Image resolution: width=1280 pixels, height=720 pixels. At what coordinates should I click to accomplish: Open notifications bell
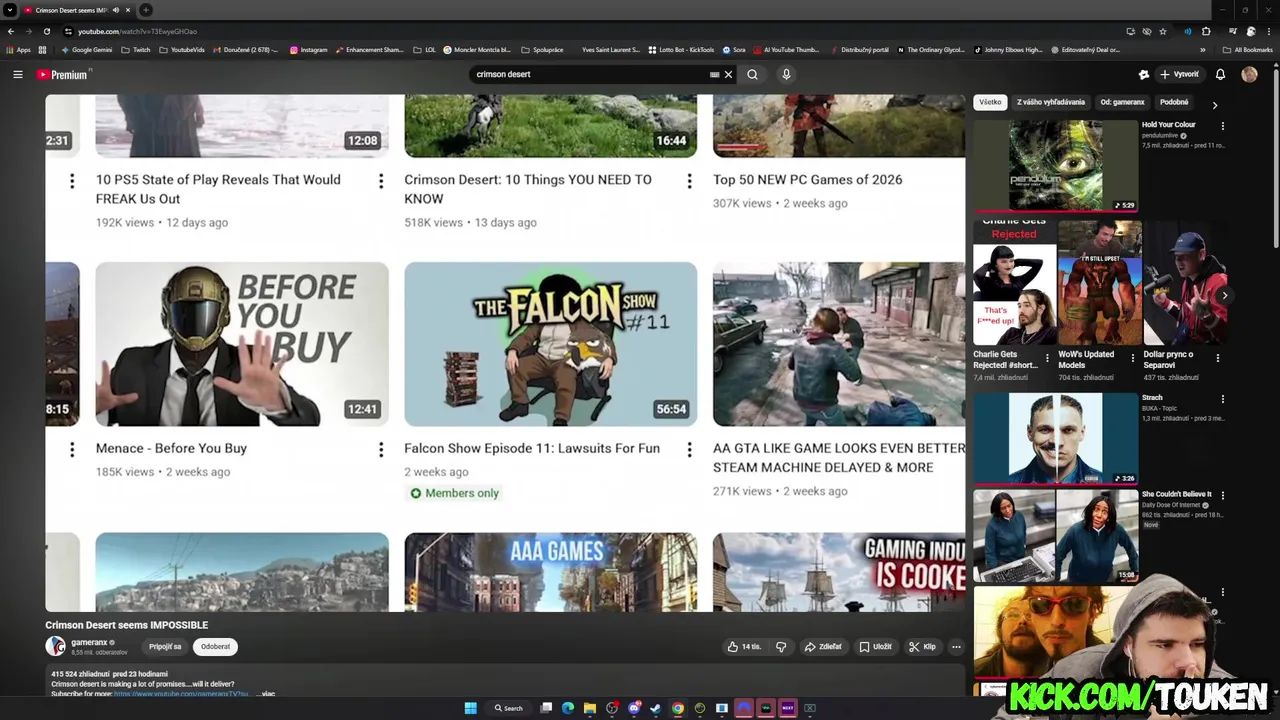pos(1220,74)
